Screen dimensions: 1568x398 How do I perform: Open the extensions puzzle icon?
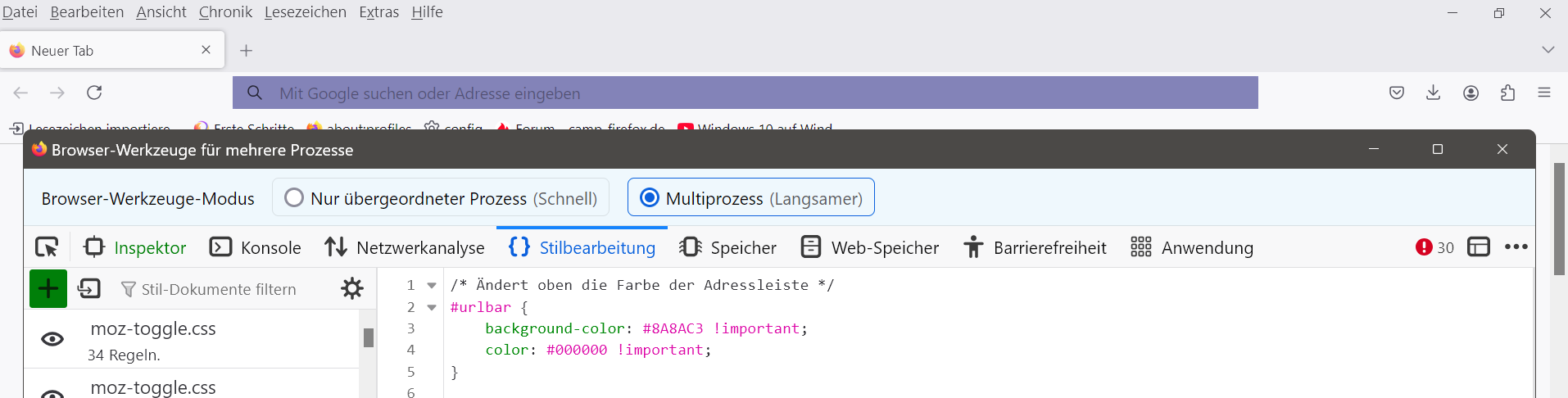1507,93
